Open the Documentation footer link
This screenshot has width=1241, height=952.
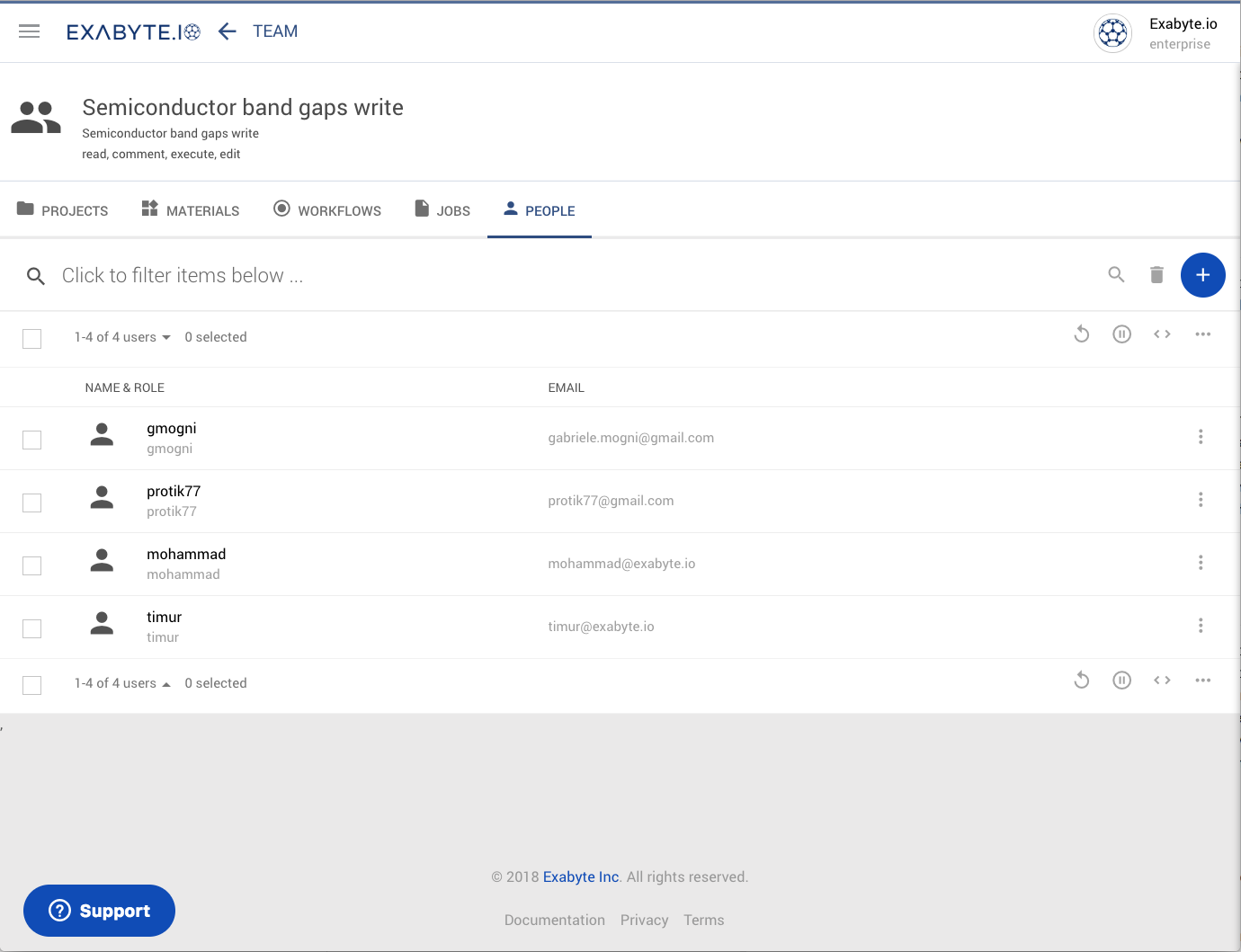tap(554, 920)
